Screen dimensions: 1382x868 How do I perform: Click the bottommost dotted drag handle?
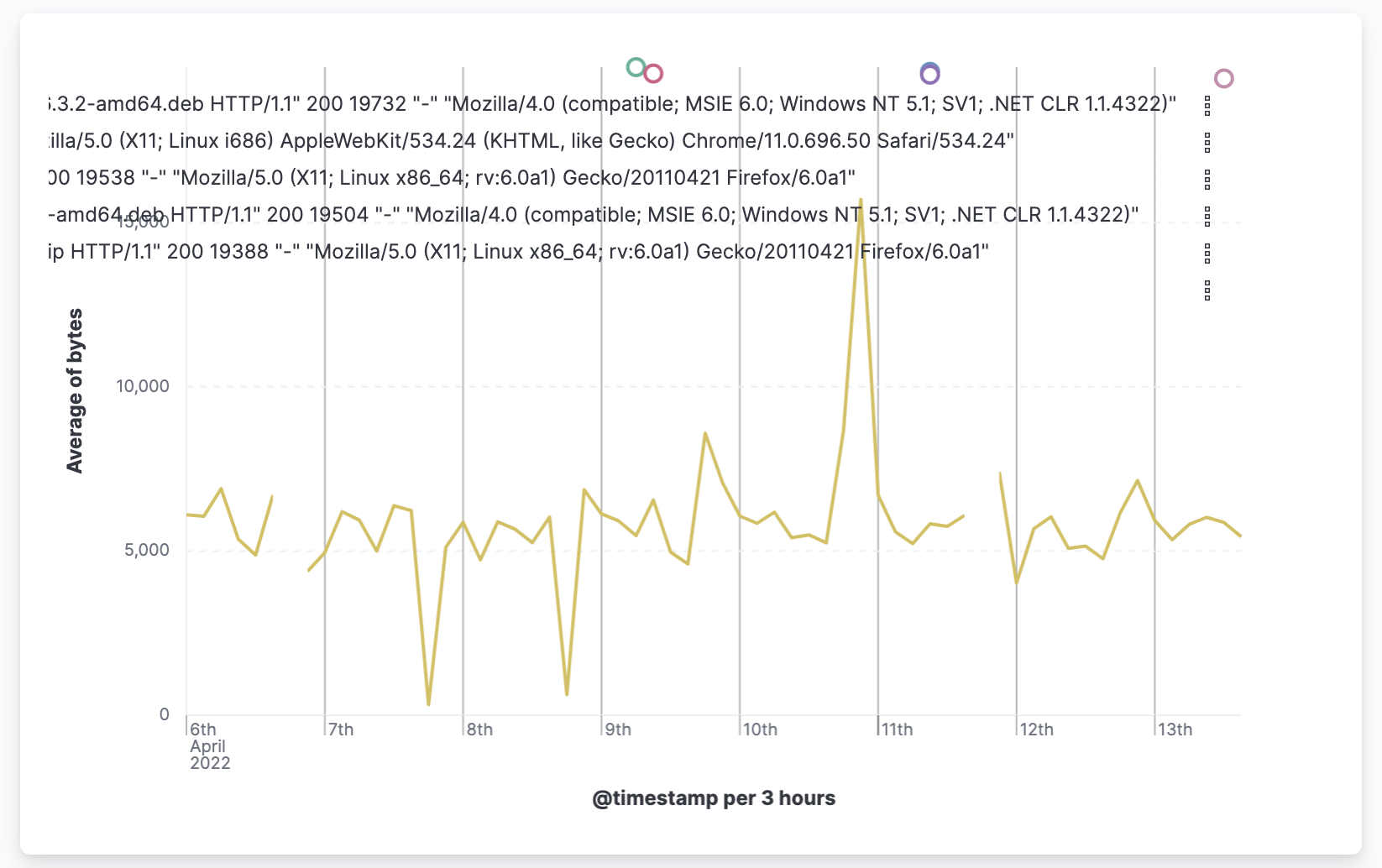(x=1207, y=290)
